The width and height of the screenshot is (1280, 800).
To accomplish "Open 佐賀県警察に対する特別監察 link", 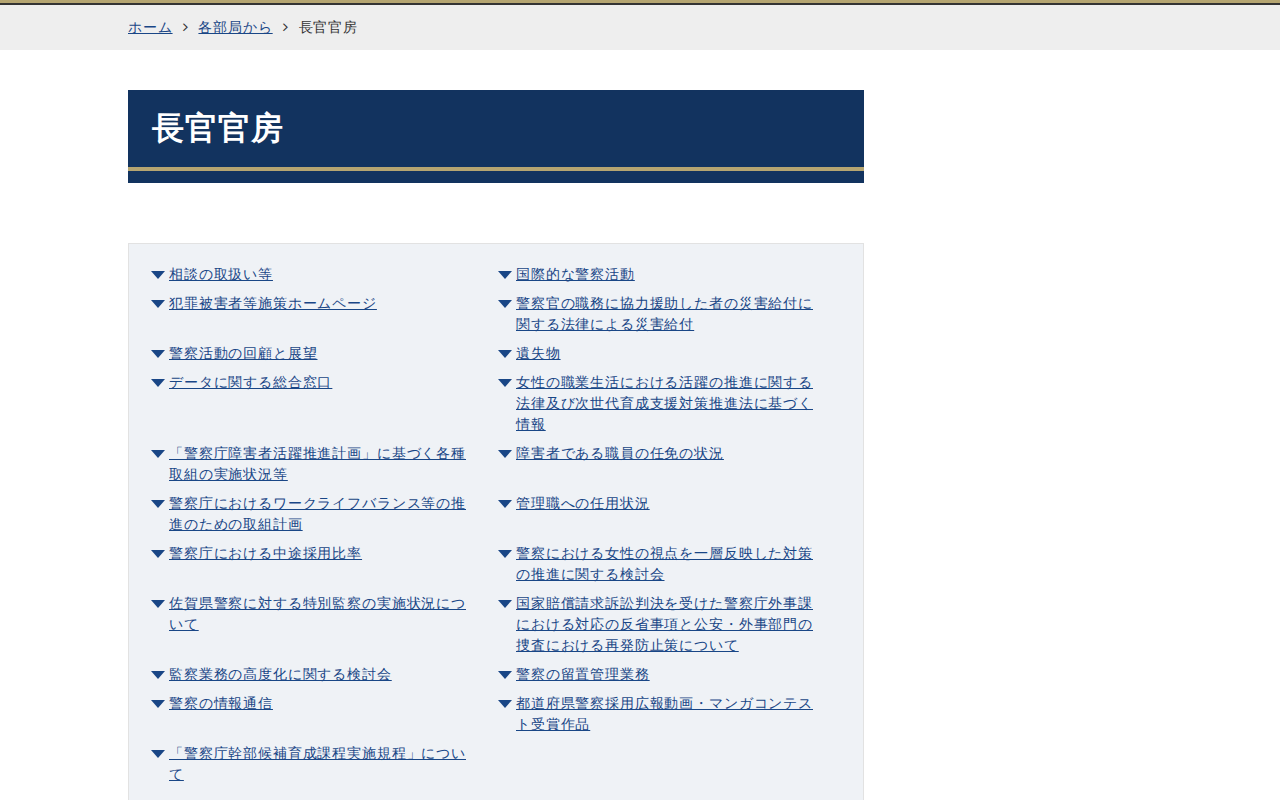I will (x=317, y=613).
